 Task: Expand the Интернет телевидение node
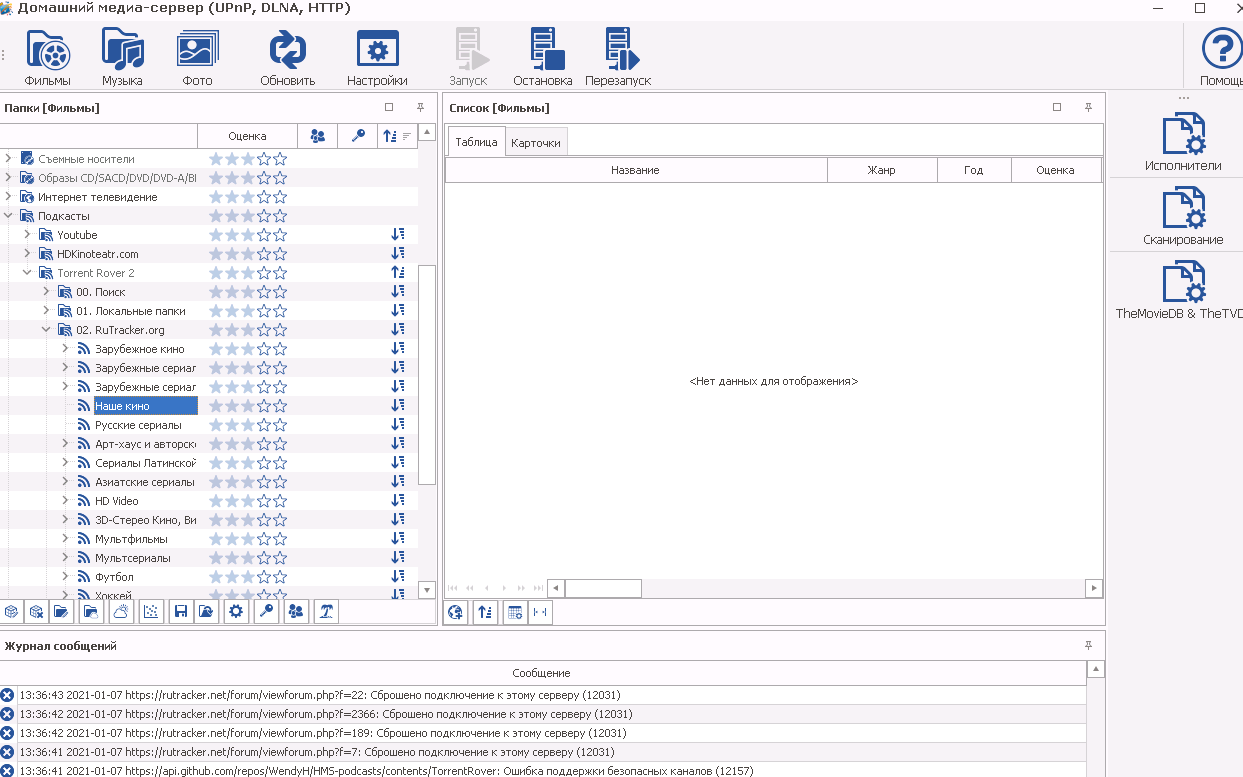(x=8, y=197)
